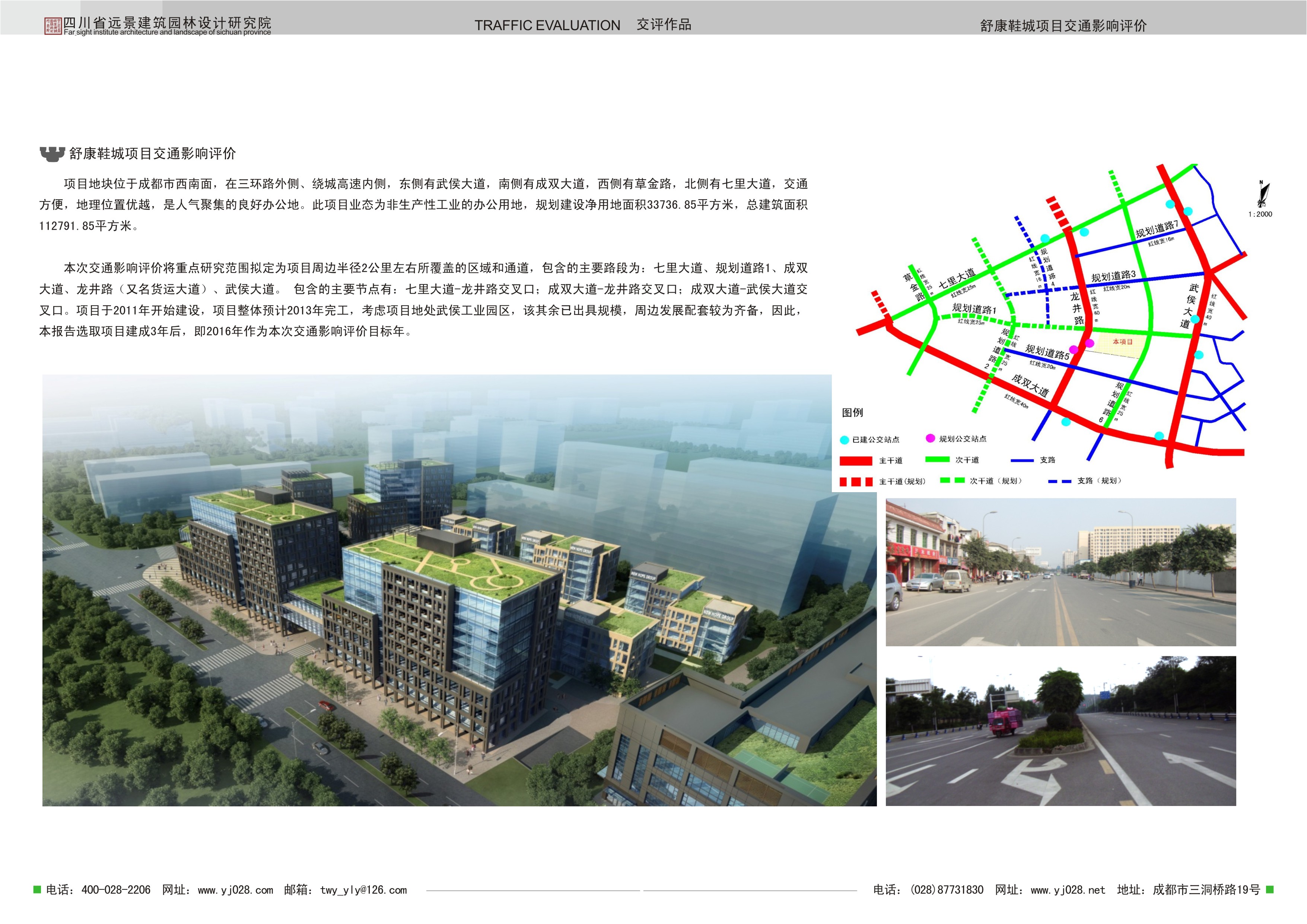Viewport: 1307px width, 924px height.
Task: Click the green square before 电话 400-028-2206
Action: pos(37,889)
